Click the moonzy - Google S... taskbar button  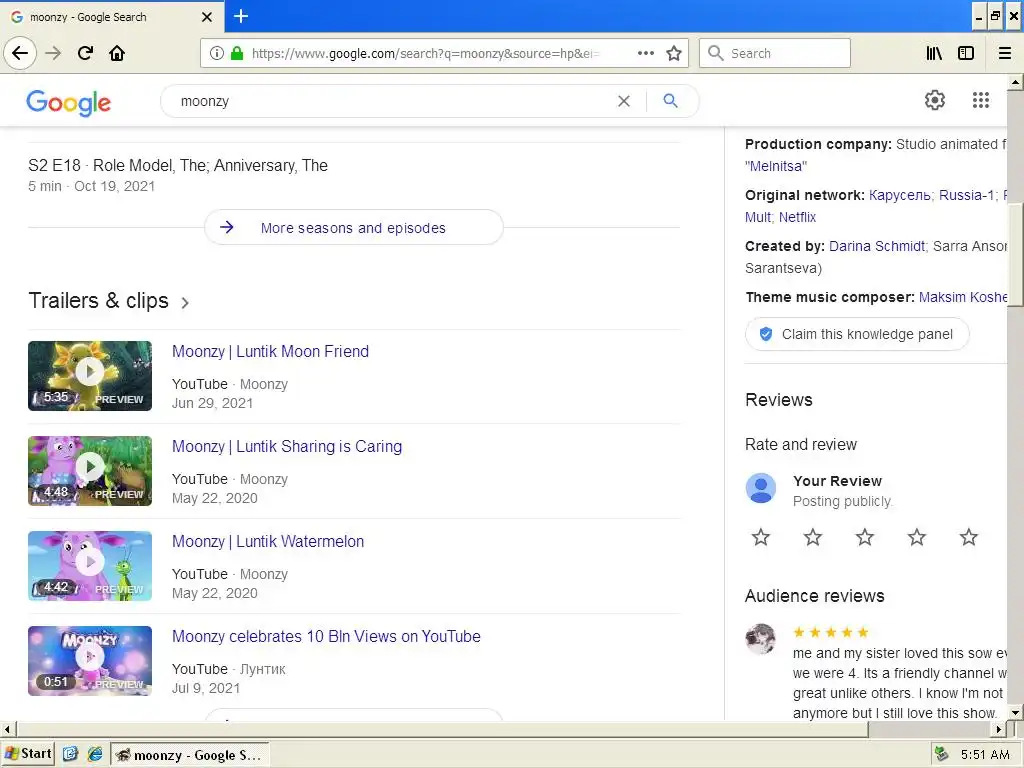(190, 755)
